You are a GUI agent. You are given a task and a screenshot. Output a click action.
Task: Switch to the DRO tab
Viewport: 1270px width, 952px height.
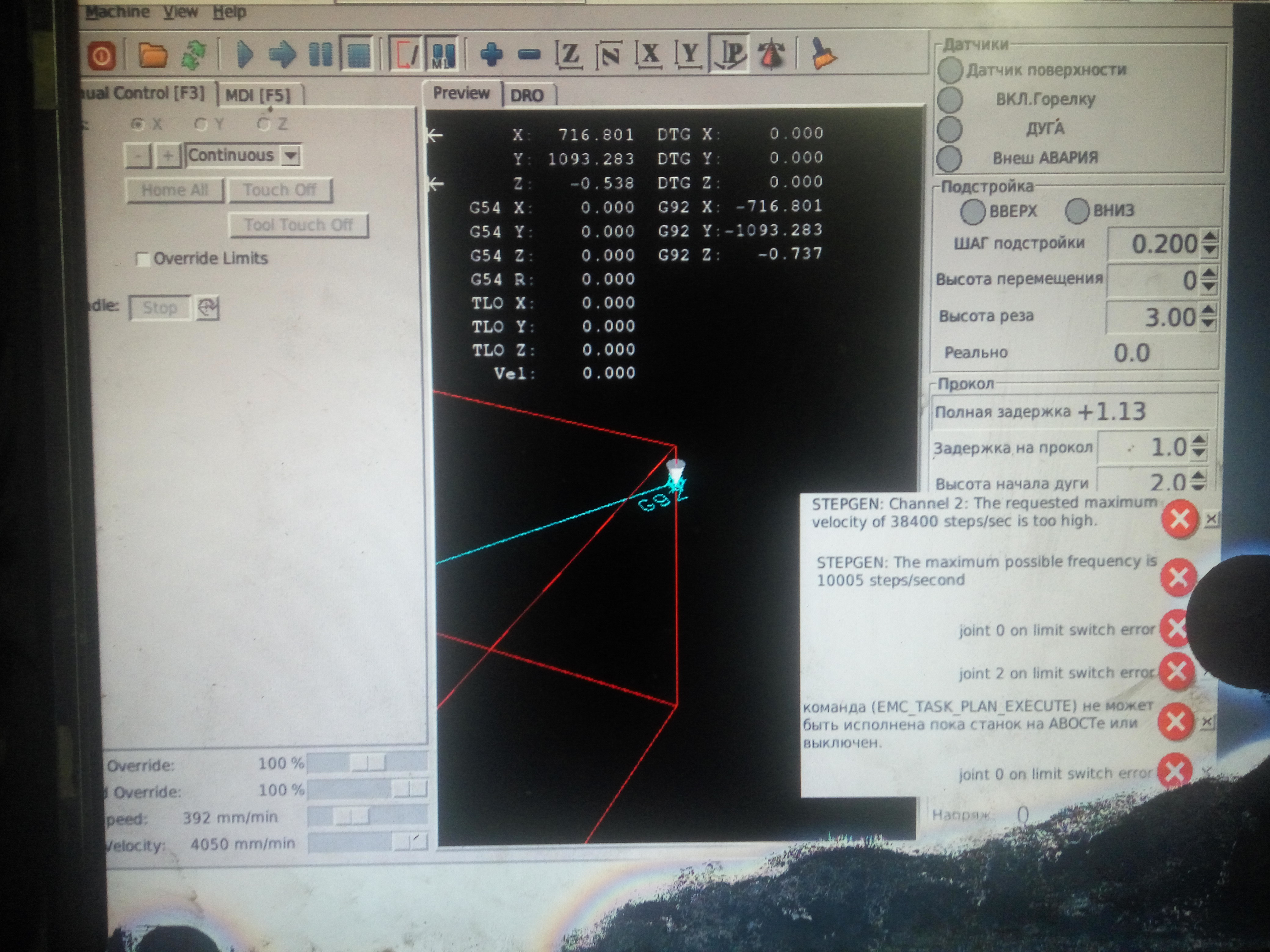527,95
